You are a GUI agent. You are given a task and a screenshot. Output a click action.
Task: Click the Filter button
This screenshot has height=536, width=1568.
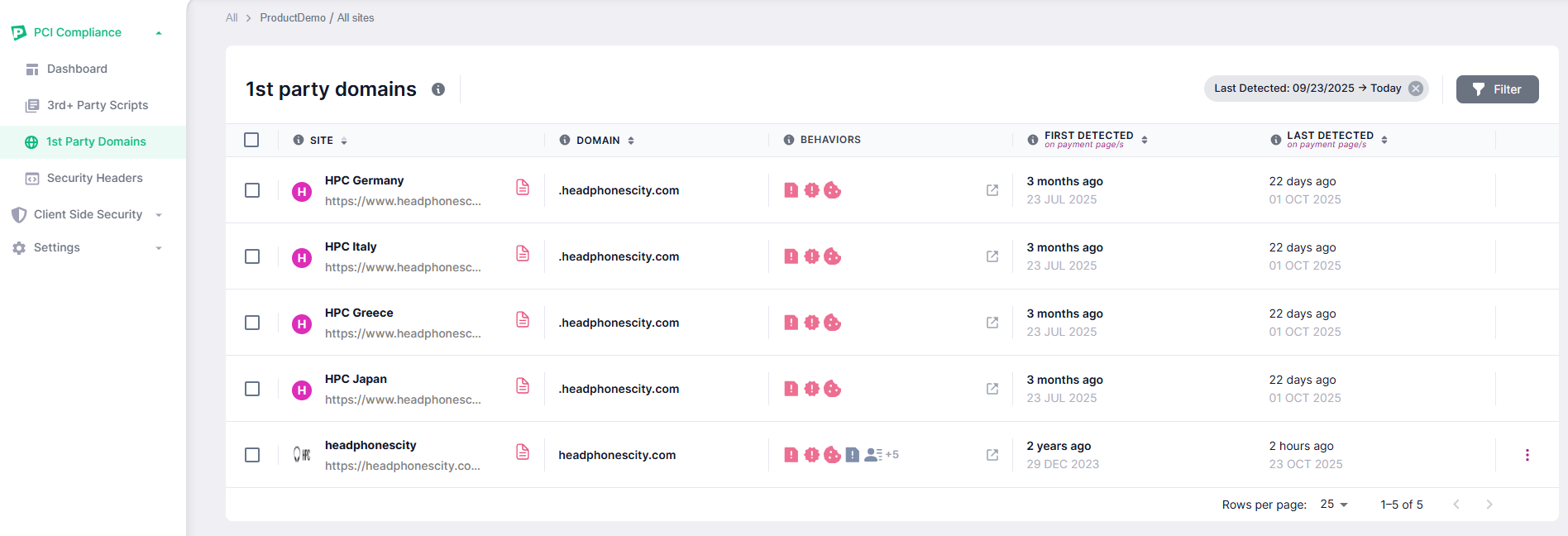[1497, 89]
